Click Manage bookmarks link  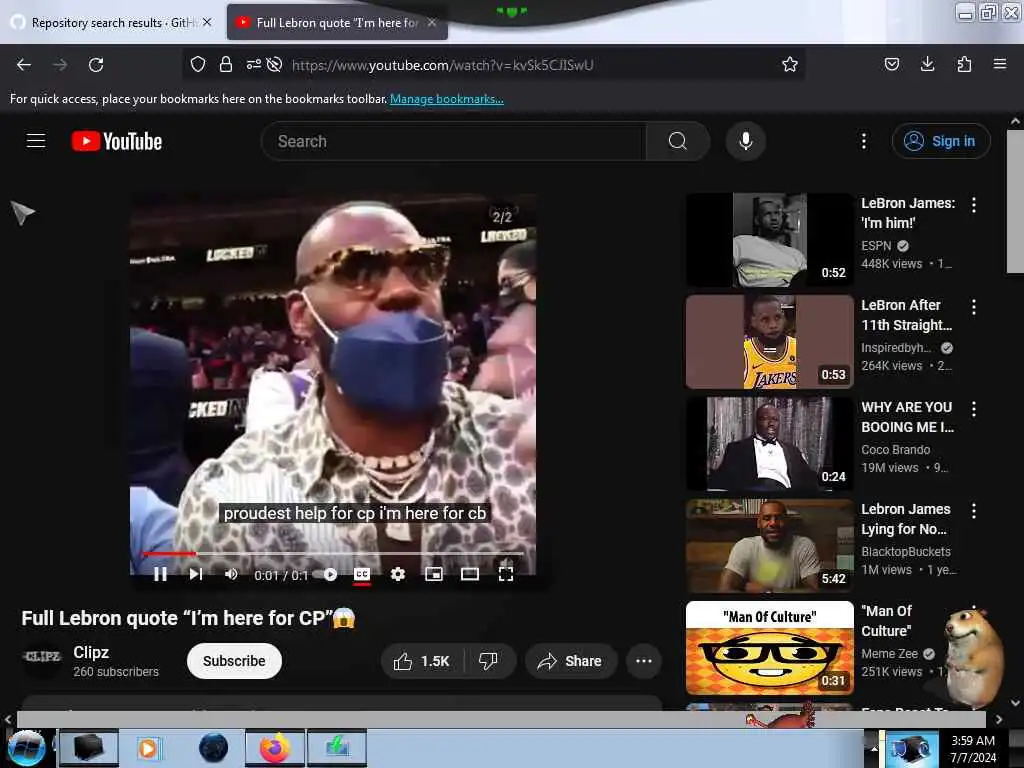pos(447,99)
